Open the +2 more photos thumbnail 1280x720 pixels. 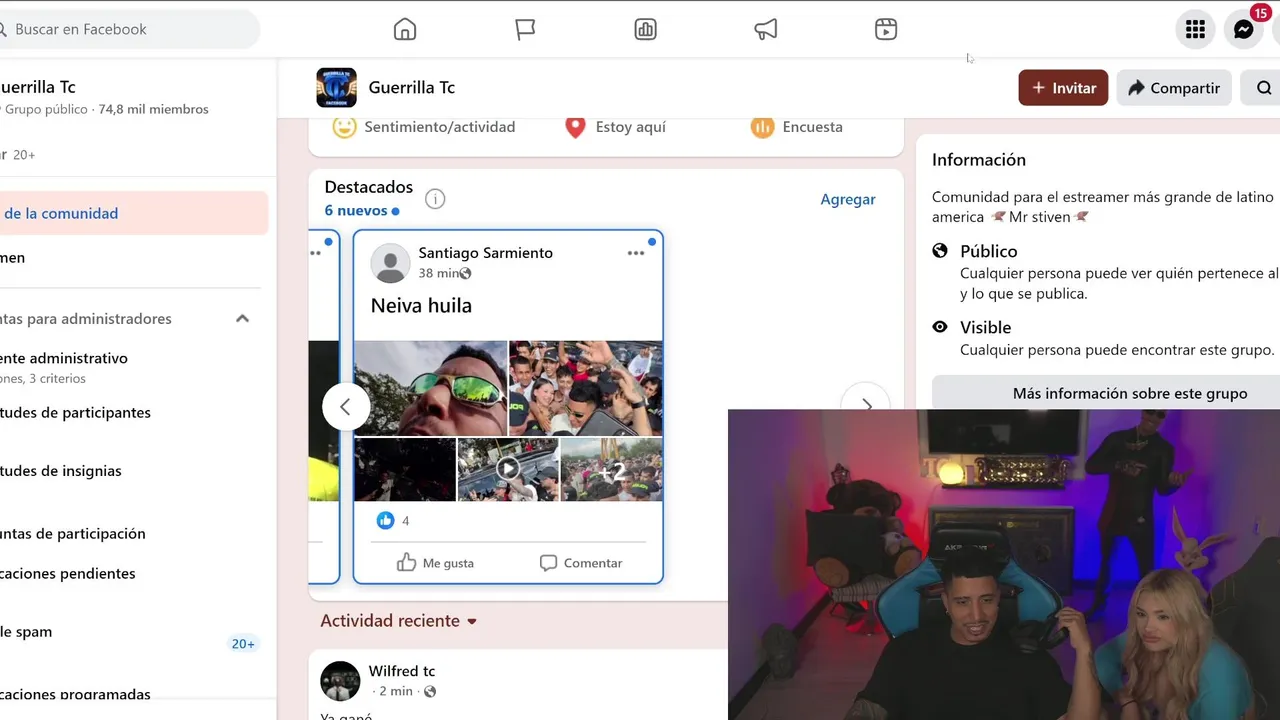click(611, 469)
